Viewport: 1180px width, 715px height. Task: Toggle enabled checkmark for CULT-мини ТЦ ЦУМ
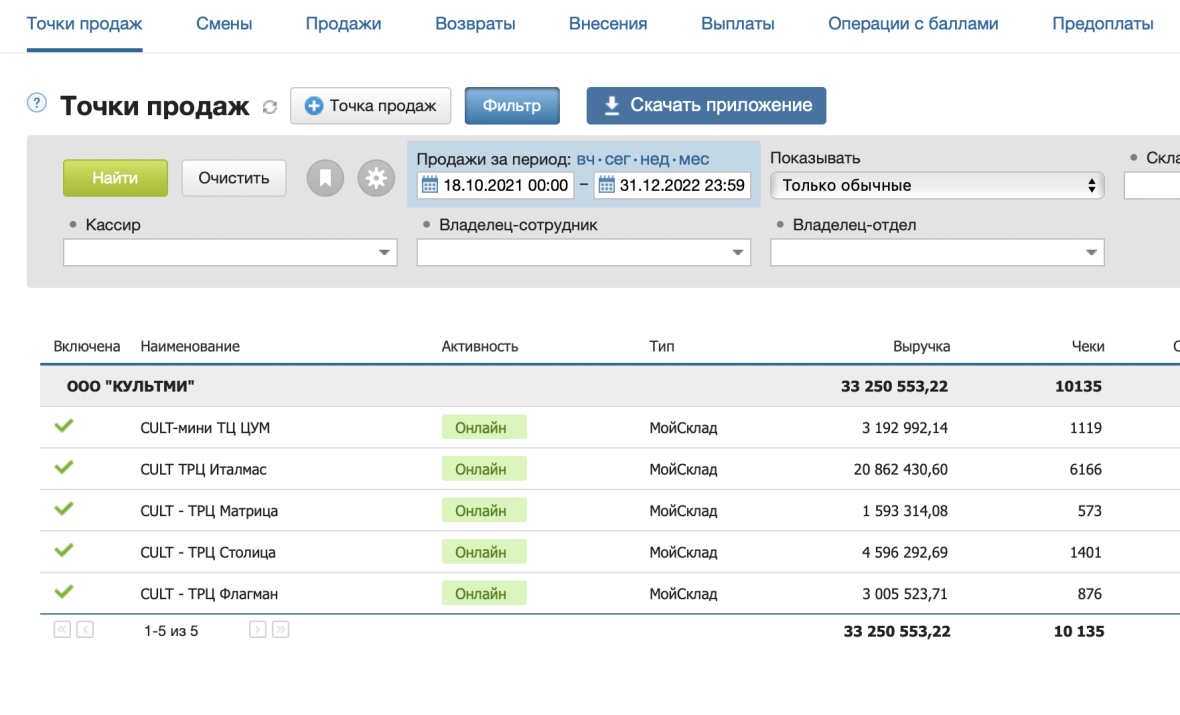pyautogui.click(x=64, y=426)
